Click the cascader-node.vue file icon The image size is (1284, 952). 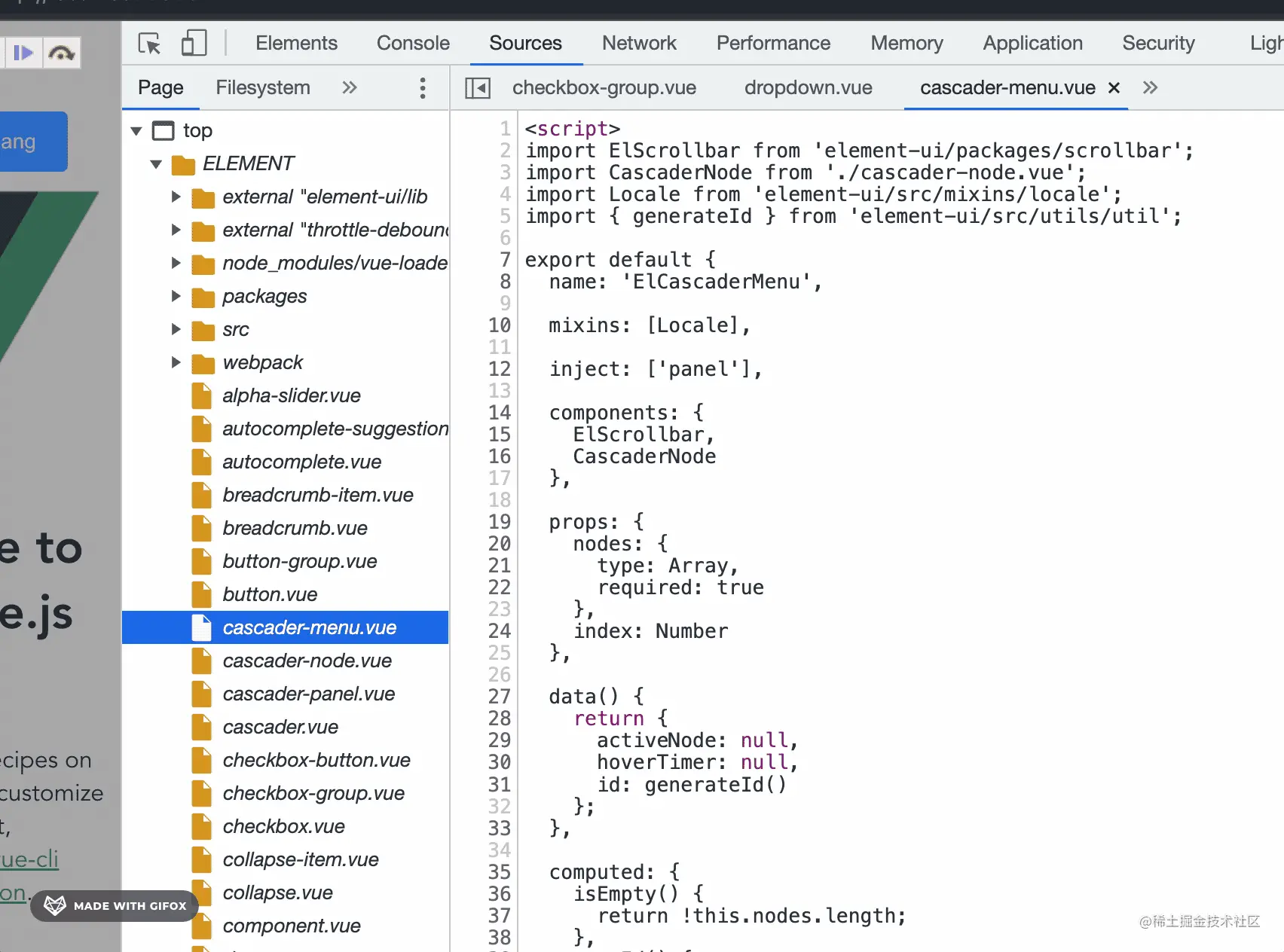[x=201, y=661]
